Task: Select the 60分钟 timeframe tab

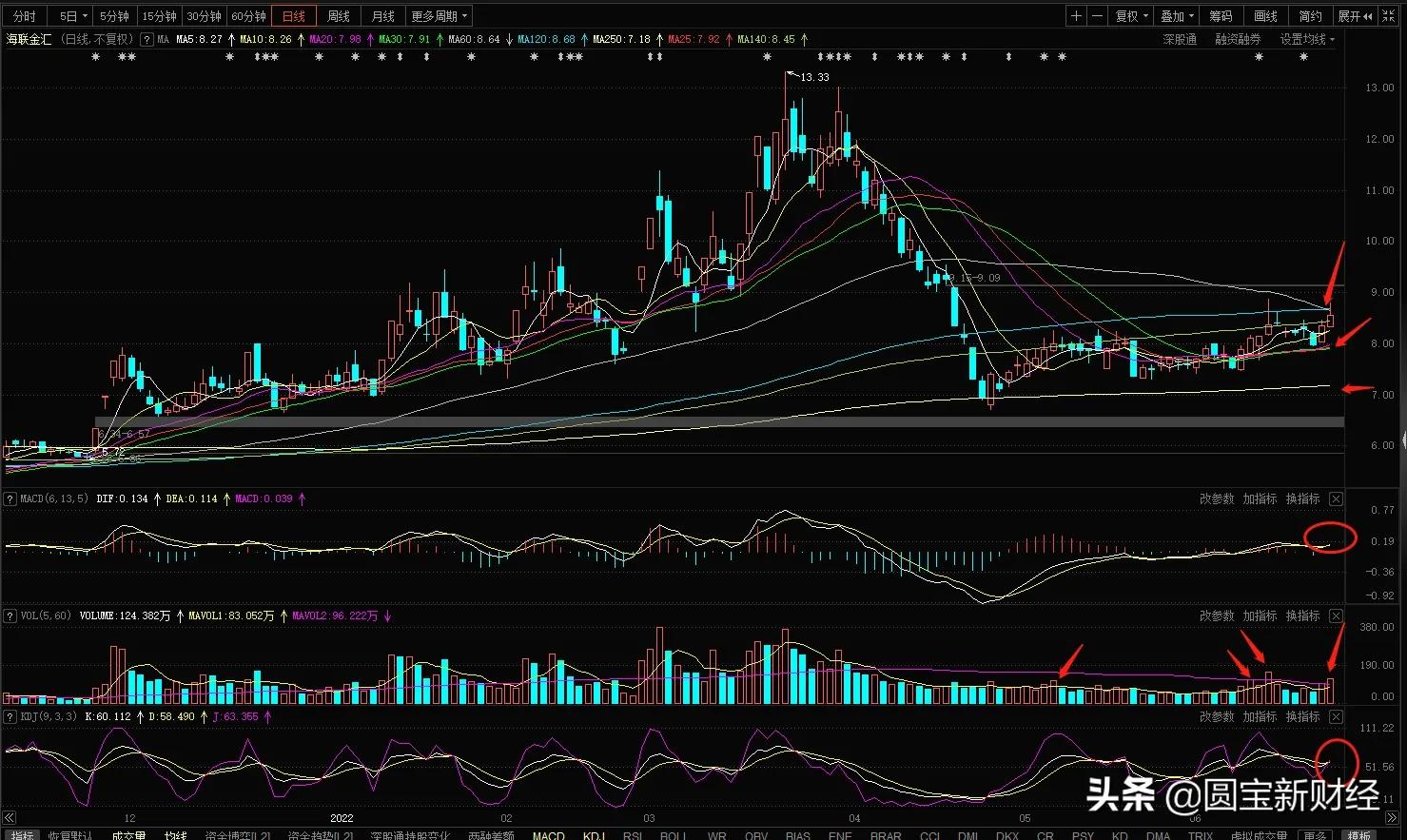Action: (x=248, y=16)
